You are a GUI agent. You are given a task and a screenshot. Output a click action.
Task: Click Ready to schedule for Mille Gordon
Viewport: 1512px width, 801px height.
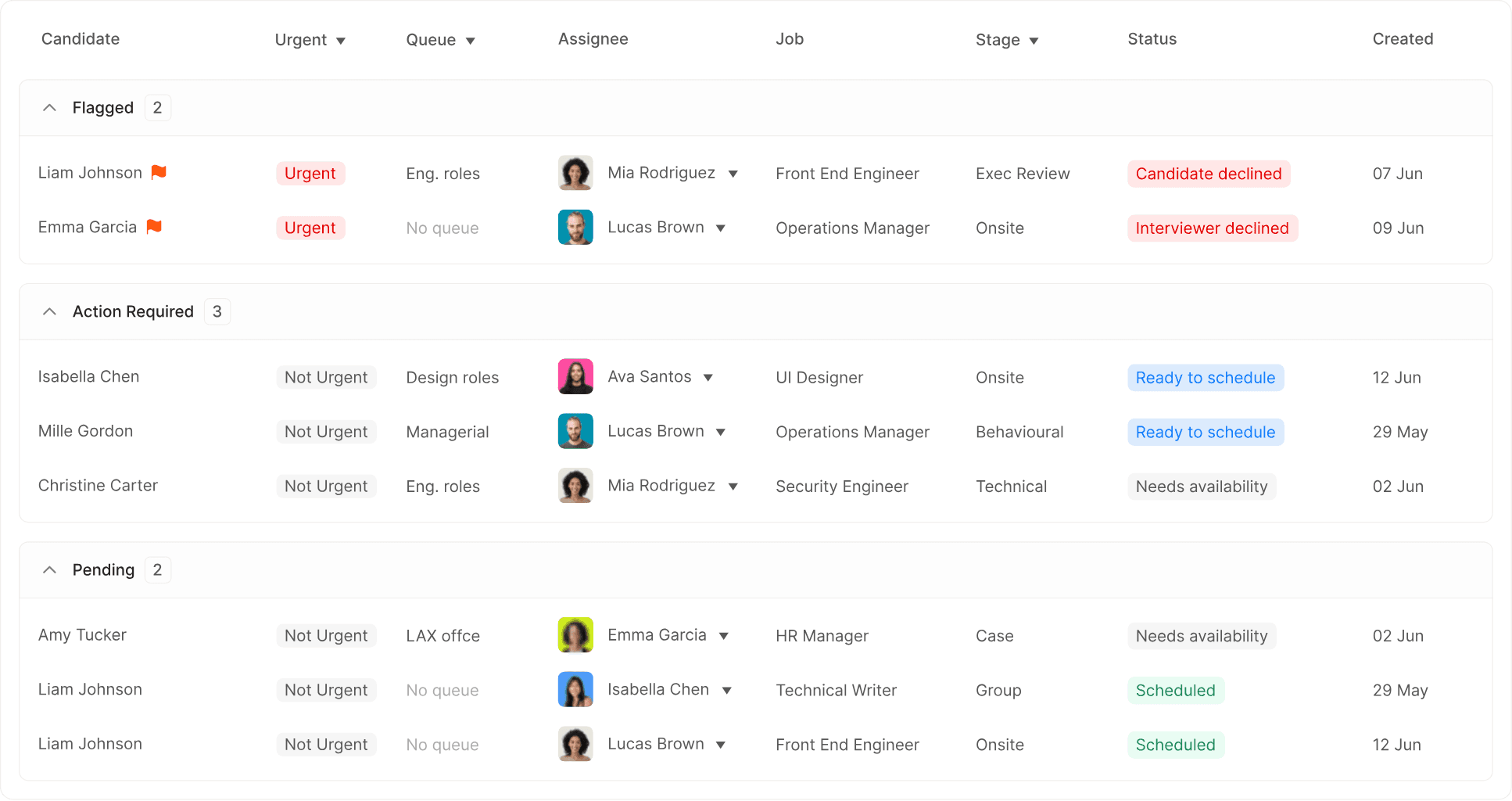1206,432
